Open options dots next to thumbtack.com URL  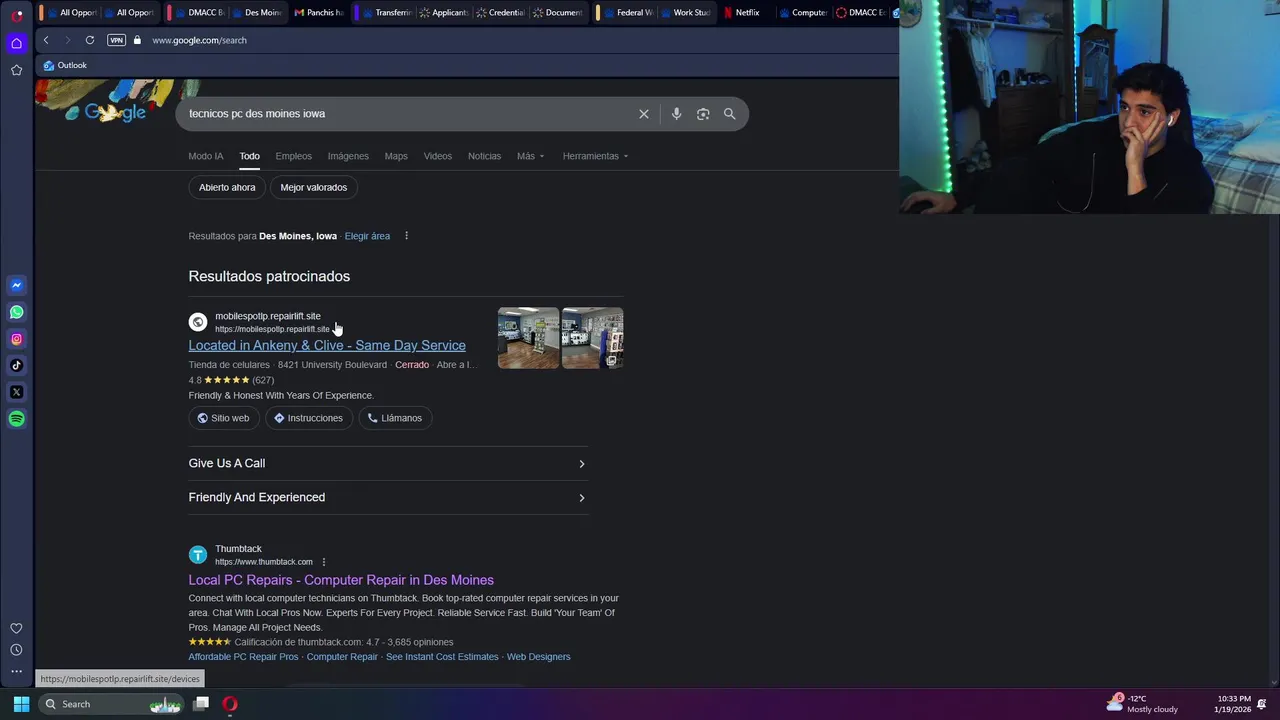323,562
